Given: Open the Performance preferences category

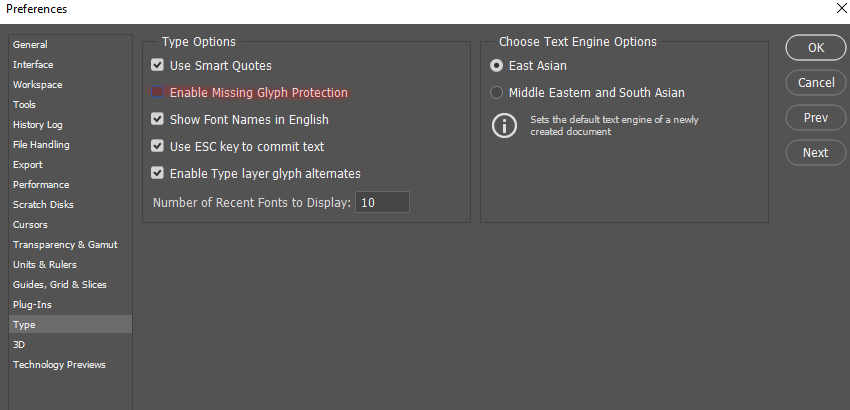Looking at the screenshot, I should tap(41, 185).
